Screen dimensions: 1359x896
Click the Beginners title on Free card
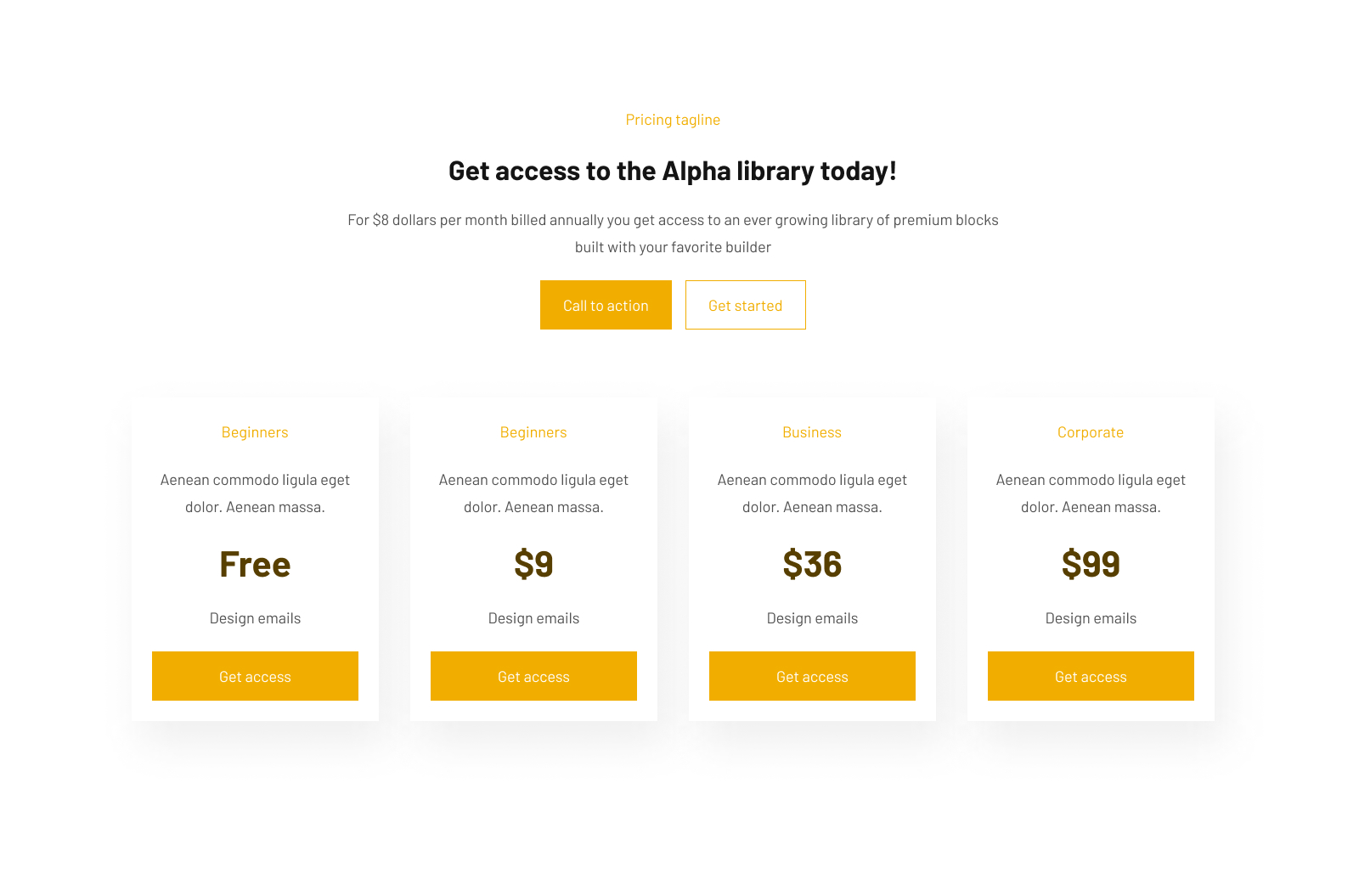(255, 432)
